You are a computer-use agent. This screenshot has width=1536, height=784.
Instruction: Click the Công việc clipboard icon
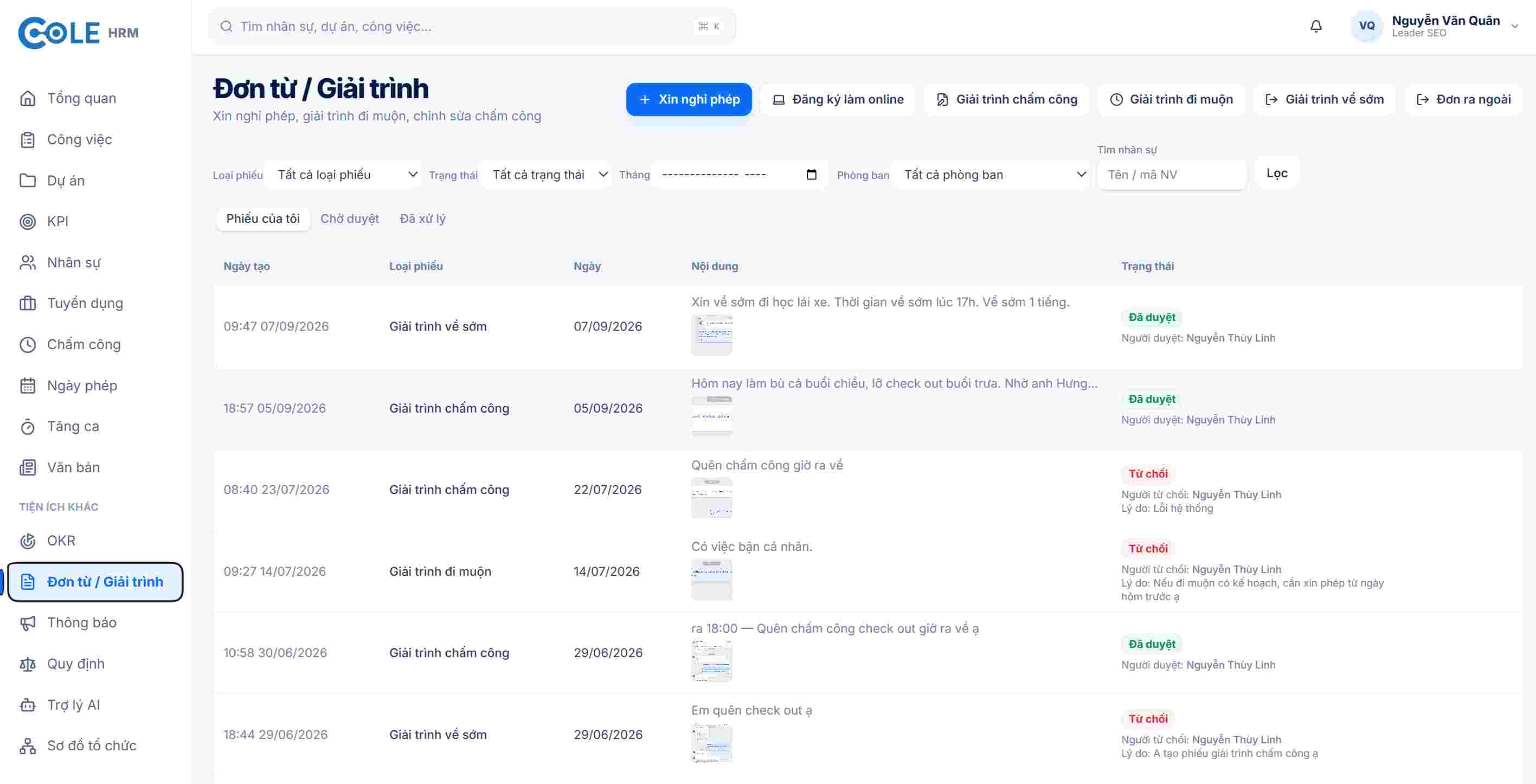[28, 139]
